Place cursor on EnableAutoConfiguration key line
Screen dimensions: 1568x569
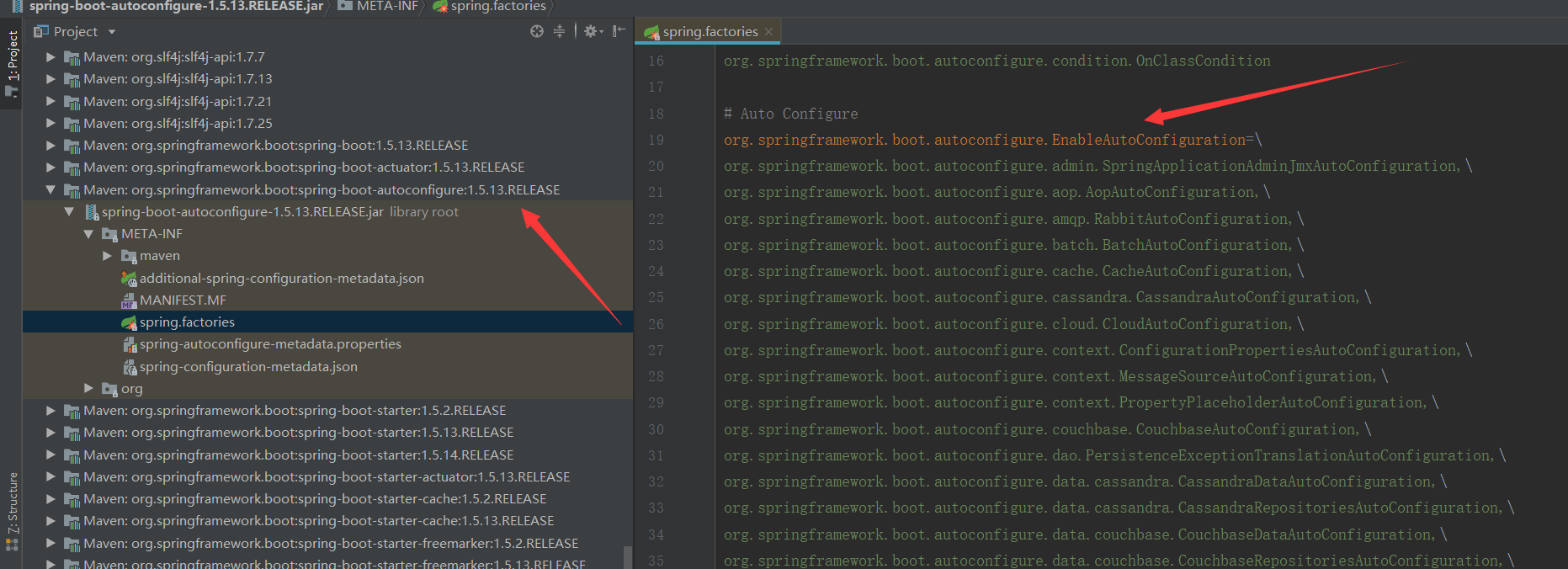coord(992,140)
